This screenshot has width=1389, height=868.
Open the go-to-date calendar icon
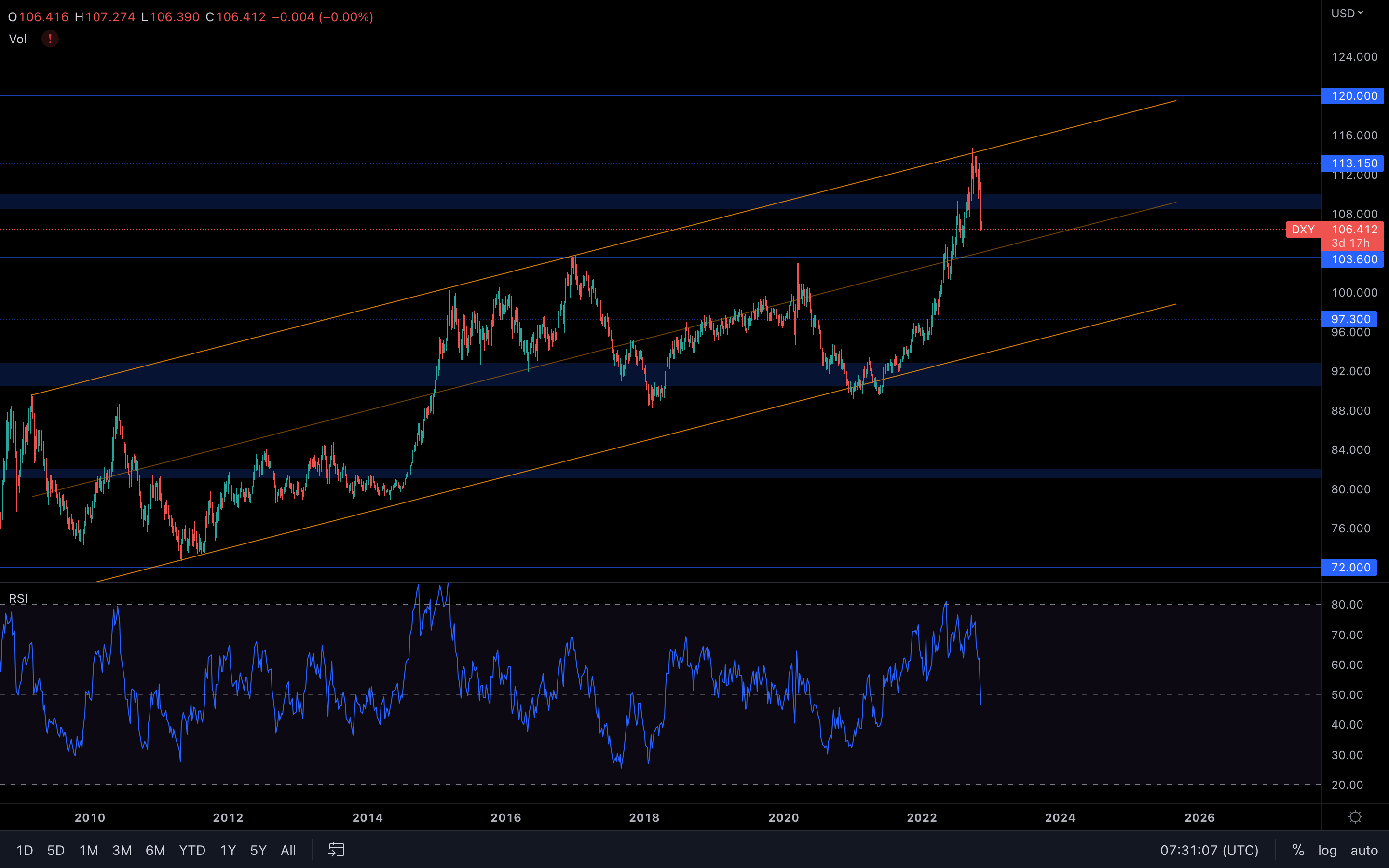pos(336,850)
